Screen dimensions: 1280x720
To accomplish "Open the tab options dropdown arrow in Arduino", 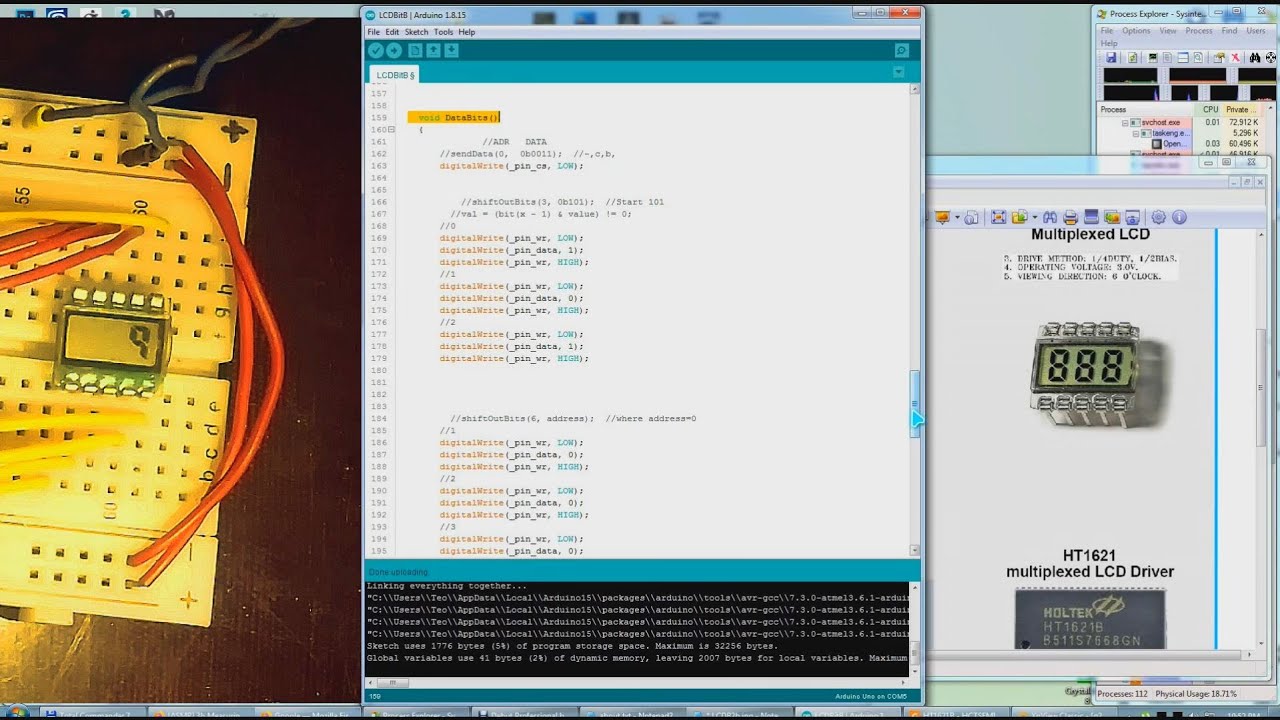I will coord(898,72).
